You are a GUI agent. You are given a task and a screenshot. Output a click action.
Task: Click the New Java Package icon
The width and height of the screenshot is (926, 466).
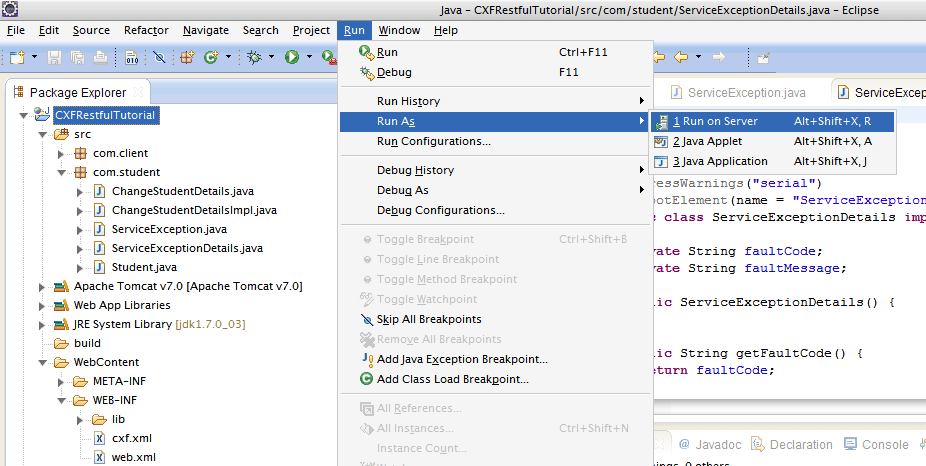[186, 58]
